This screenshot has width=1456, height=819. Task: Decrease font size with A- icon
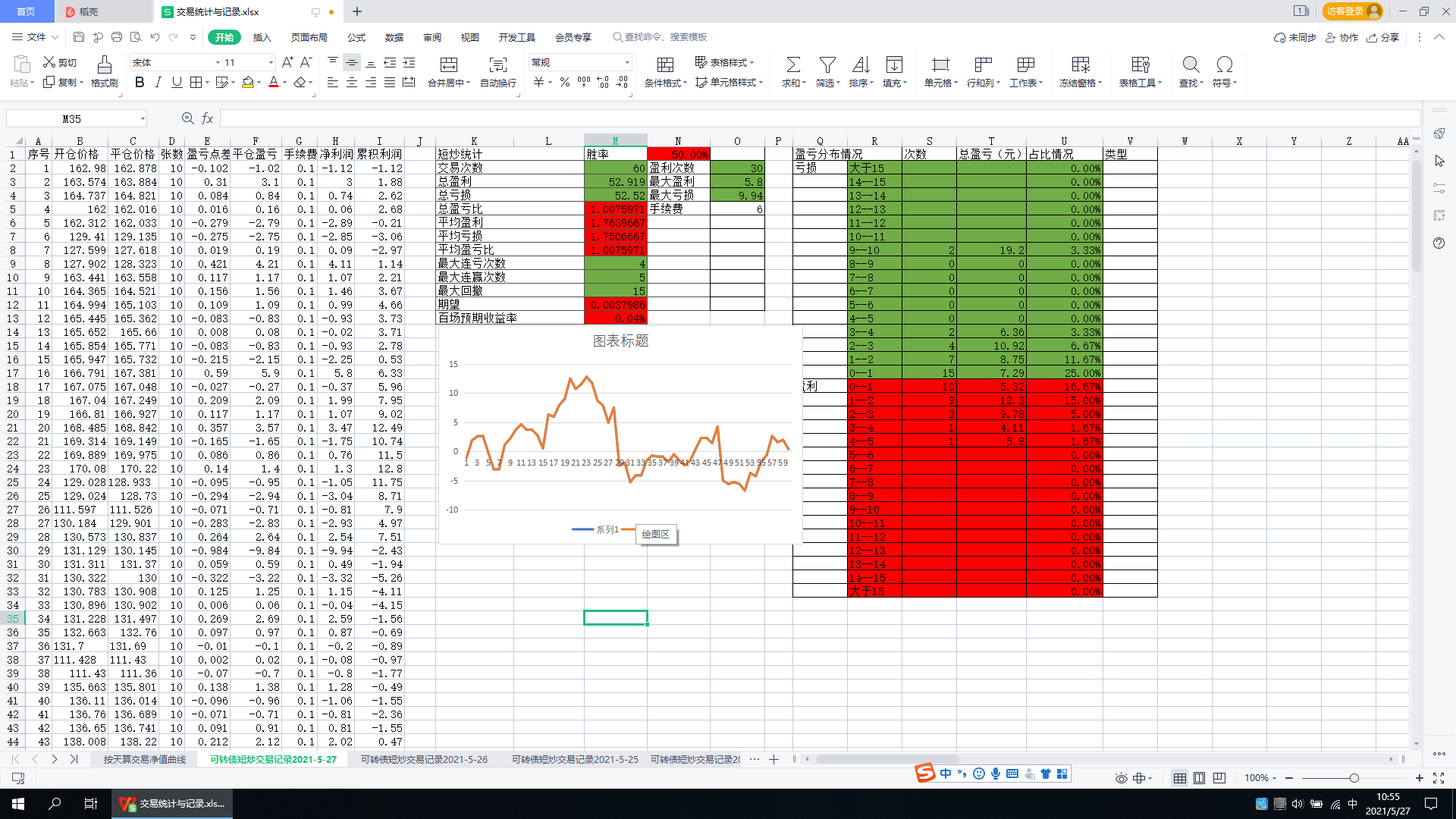click(x=306, y=62)
